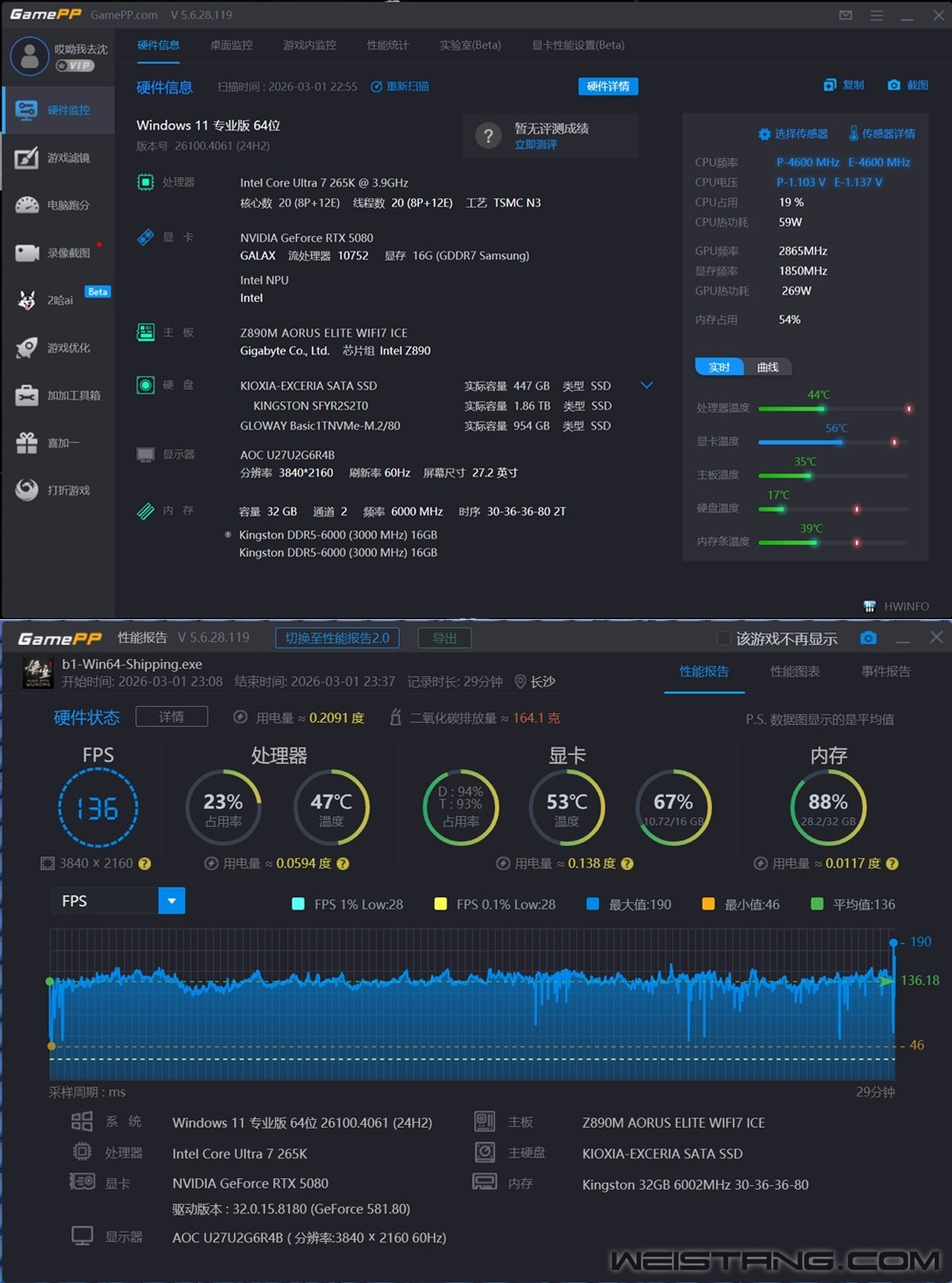952x1283 pixels.
Task: Open the 加加工具箱 sidebar item
Action: (57, 395)
